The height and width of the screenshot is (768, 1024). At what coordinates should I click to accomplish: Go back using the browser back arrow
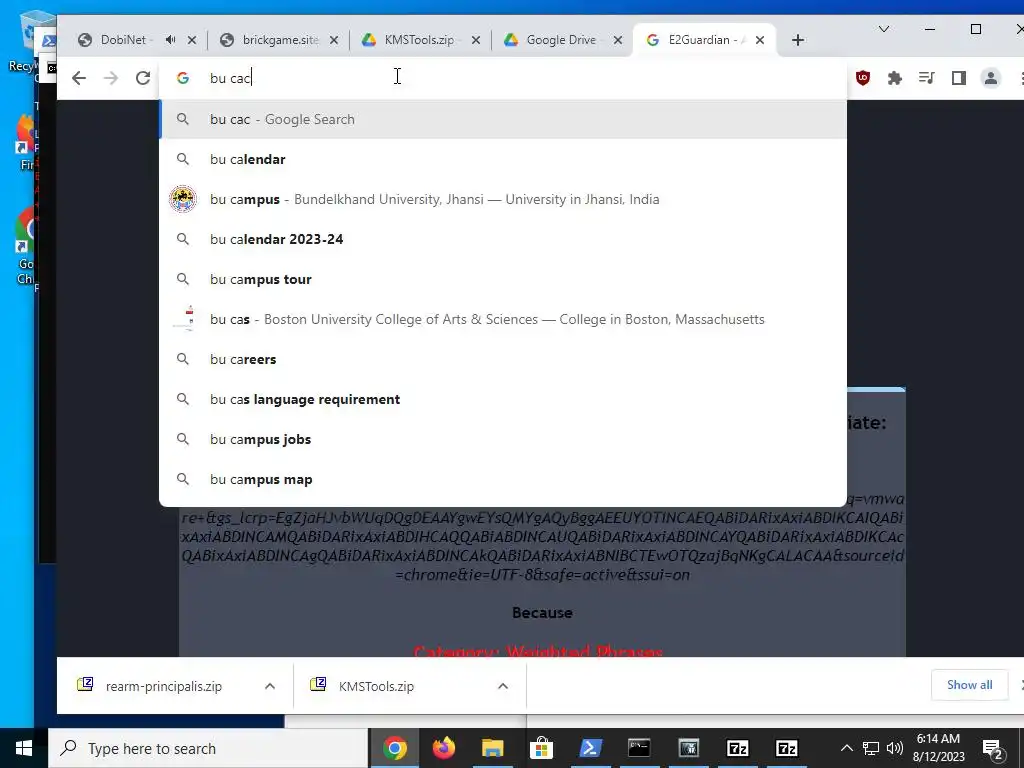[x=79, y=78]
